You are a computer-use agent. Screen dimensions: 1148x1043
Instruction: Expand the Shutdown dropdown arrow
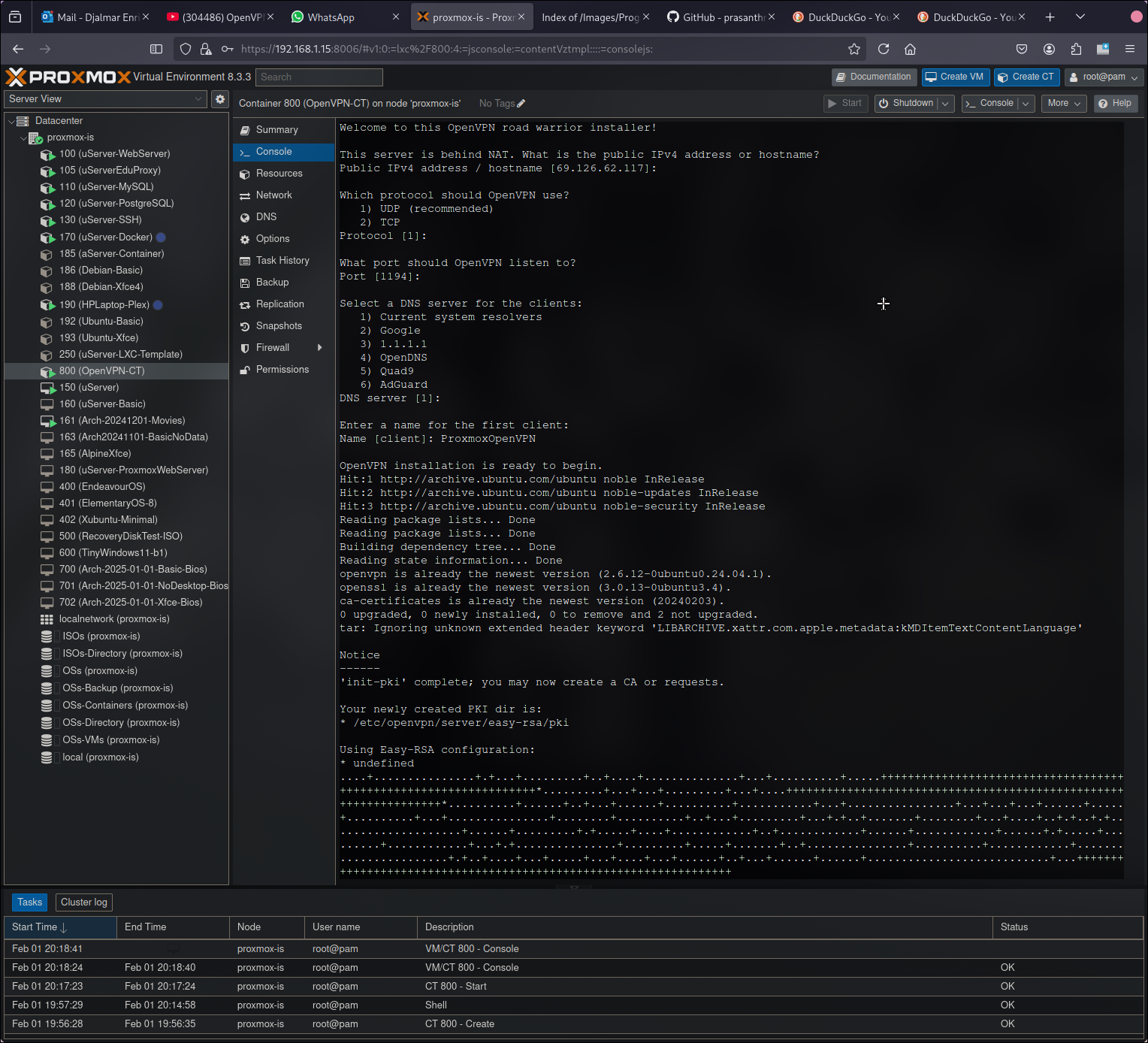[945, 104]
